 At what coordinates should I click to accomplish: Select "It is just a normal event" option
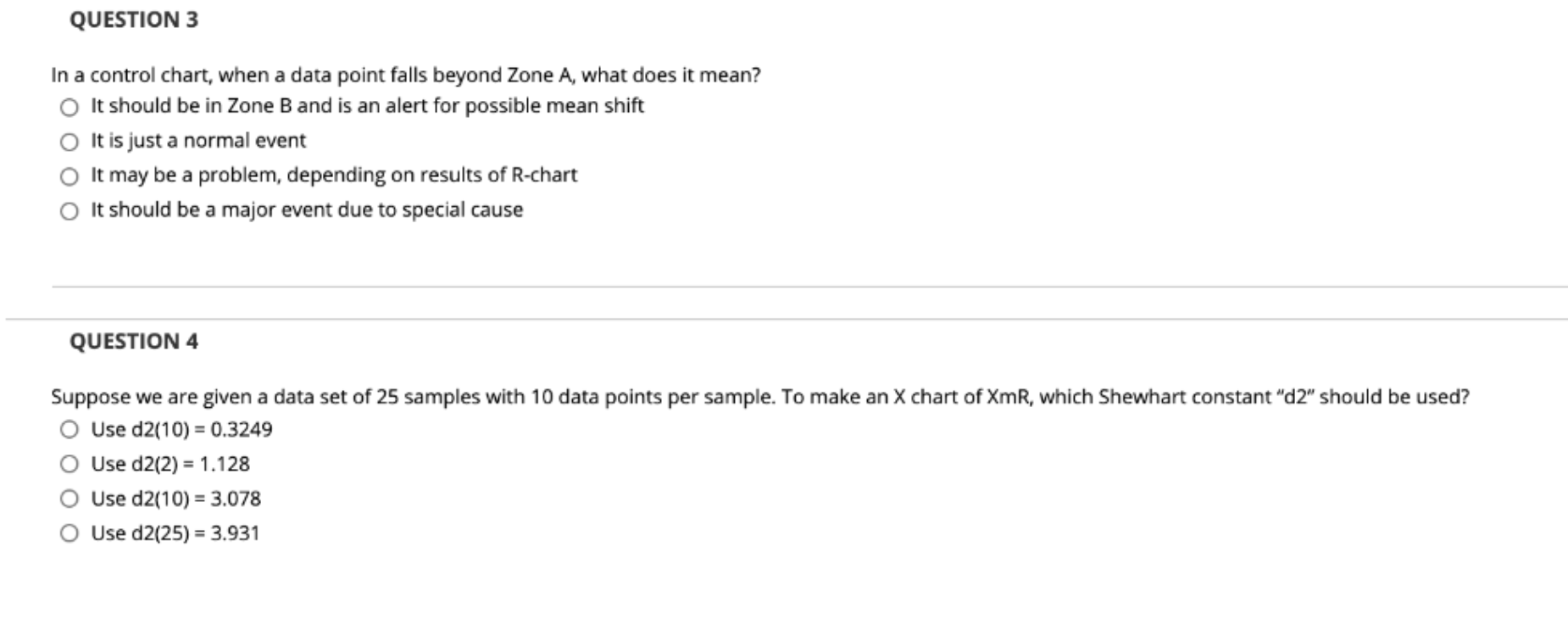click(x=70, y=140)
